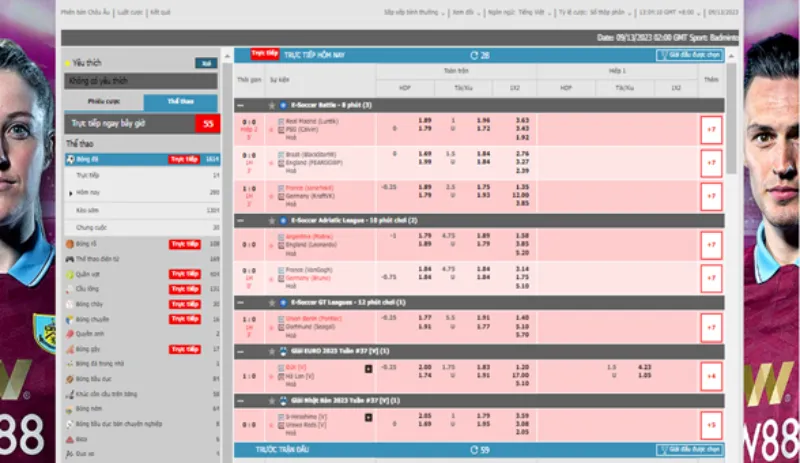Toggle favorite star for Brazil vs England match

point(271,163)
